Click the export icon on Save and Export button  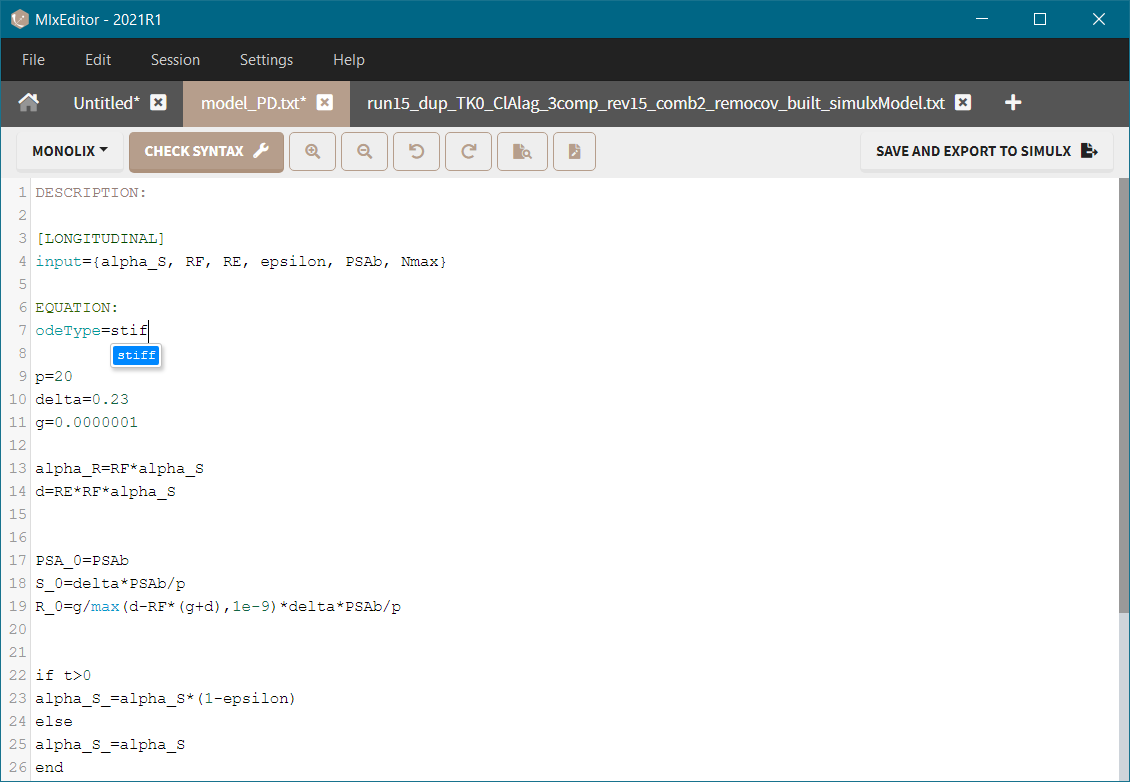1089,150
